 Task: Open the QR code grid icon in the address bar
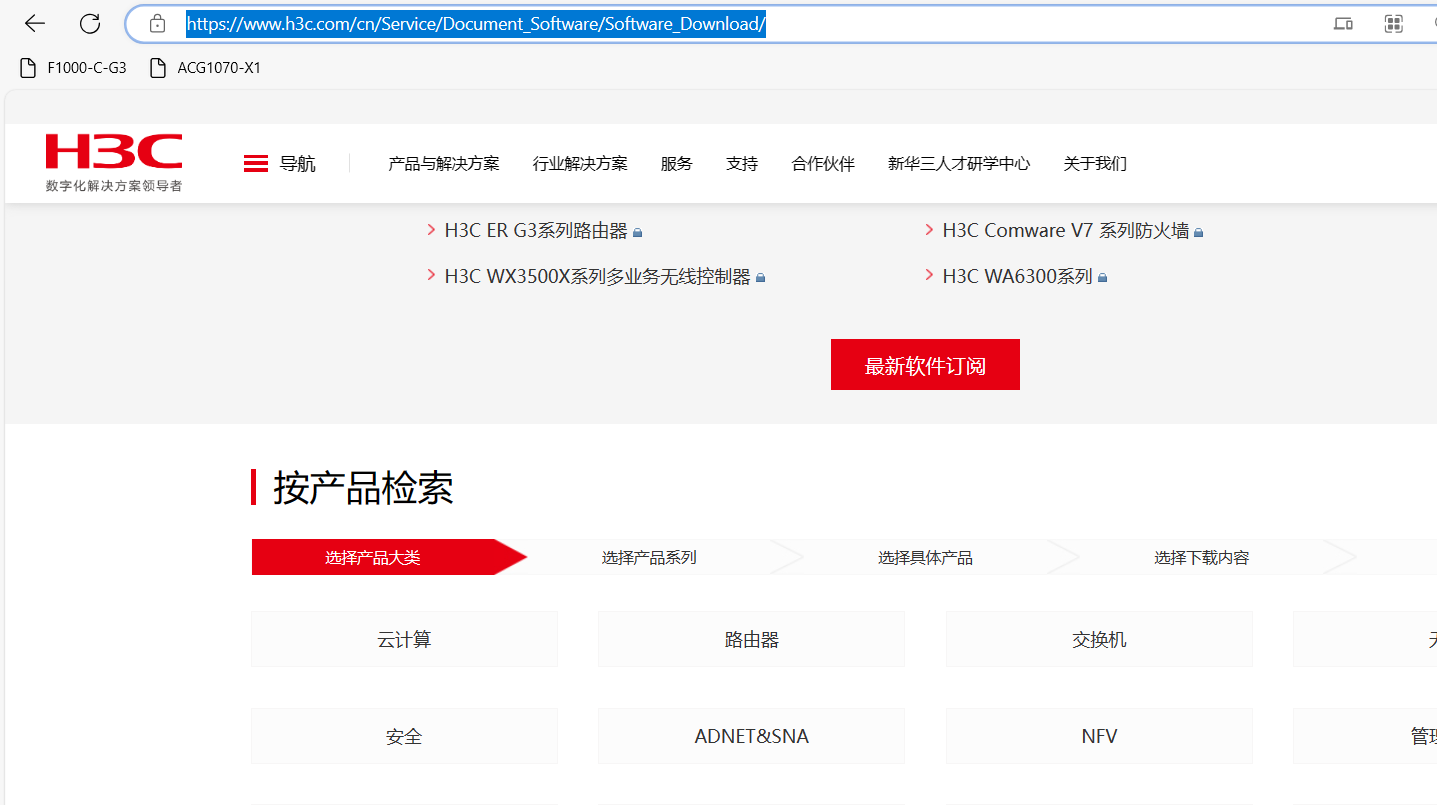tap(1394, 24)
